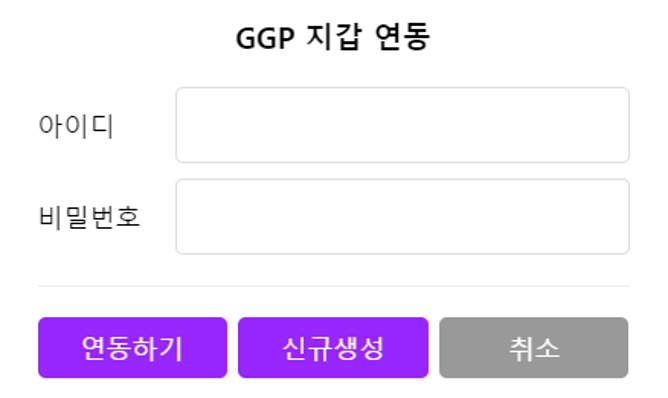Click the 아이디 label text
This screenshot has width=668, height=398.
[76, 126]
